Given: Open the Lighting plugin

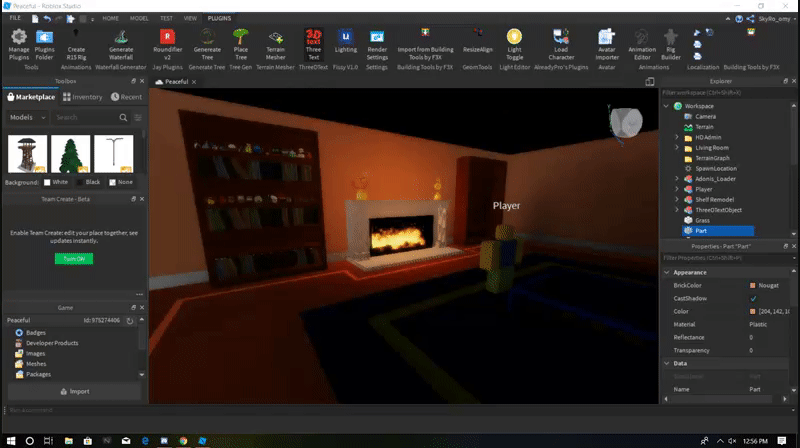Looking at the screenshot, I should pos(345,42).
